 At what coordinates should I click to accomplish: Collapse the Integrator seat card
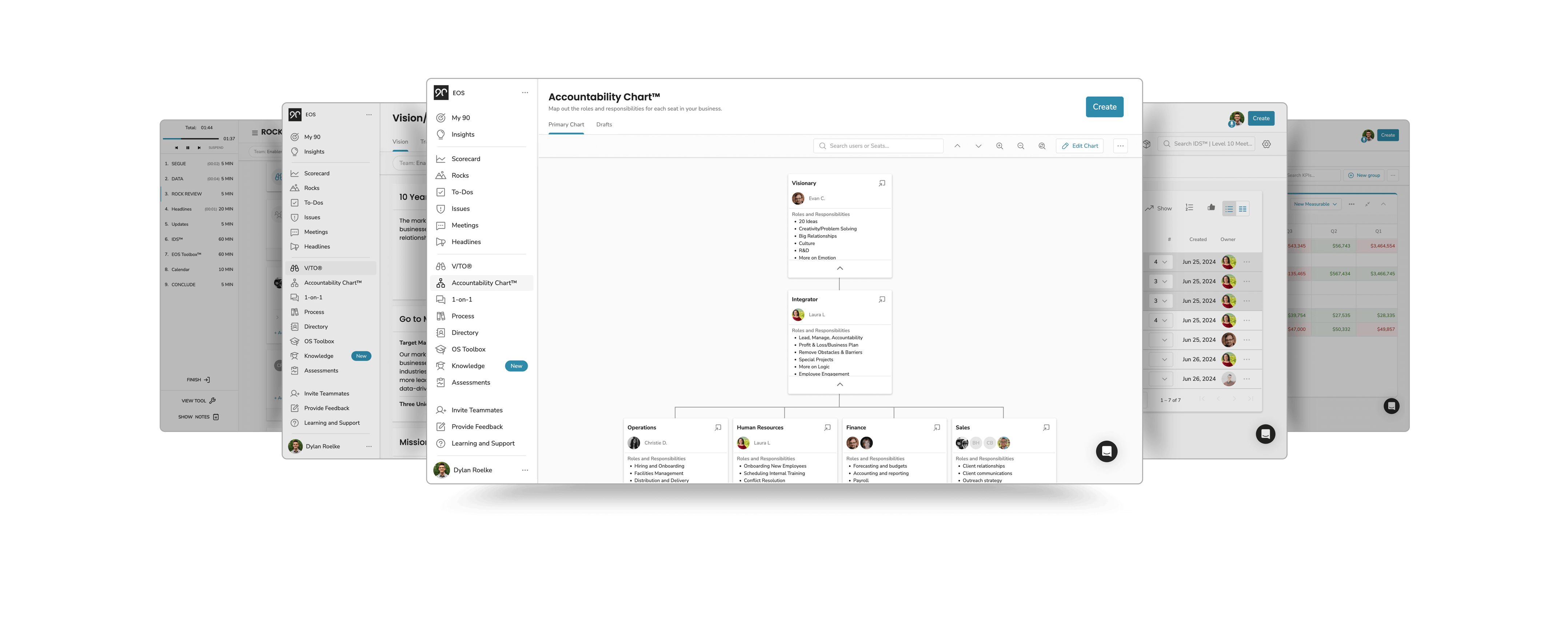pyautogui.click(x=839, y=384)
